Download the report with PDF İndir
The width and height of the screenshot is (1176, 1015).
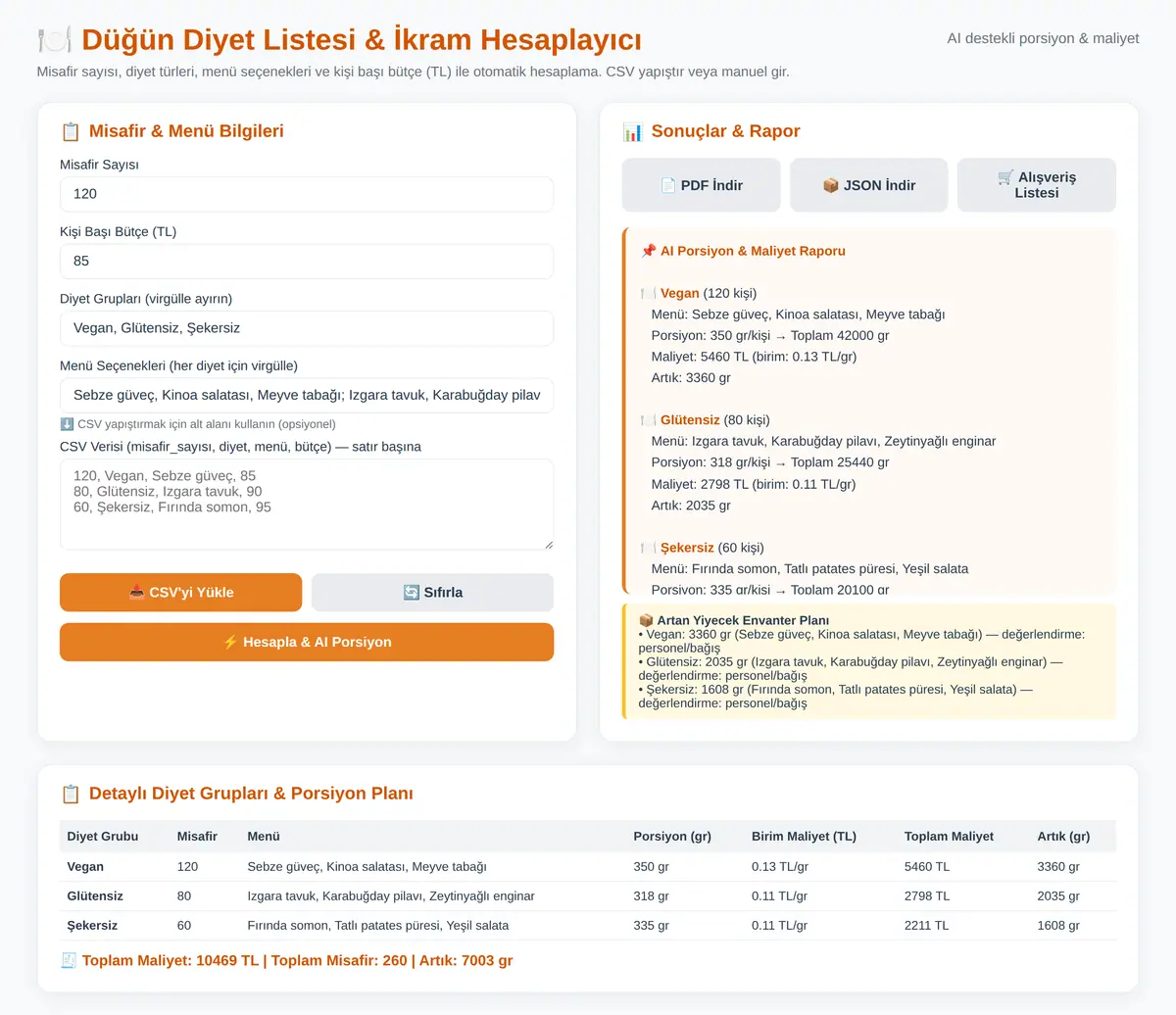coord(702,185)
